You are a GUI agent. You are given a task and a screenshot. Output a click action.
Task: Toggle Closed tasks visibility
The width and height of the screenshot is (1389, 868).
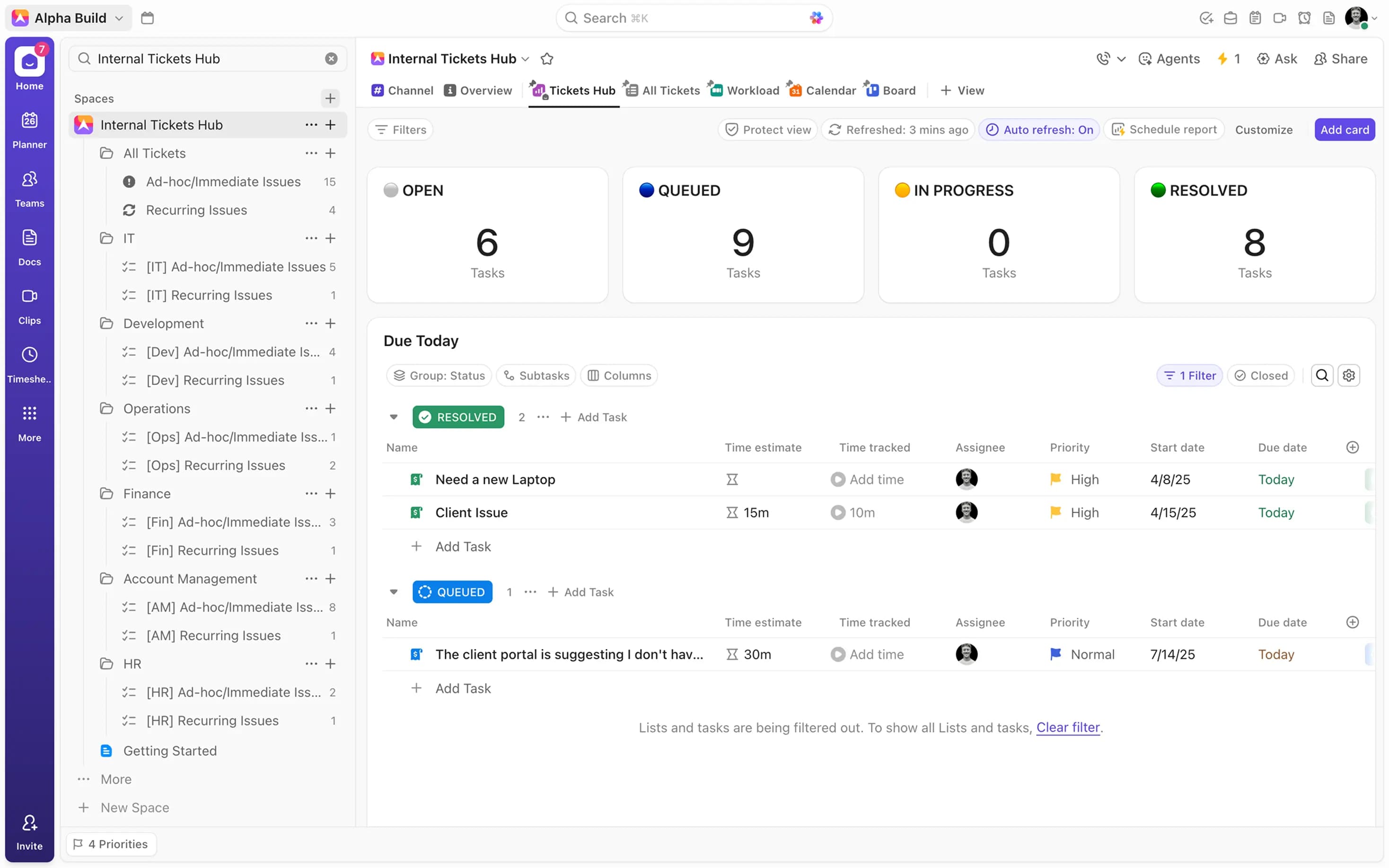(x=1261, y=376)
